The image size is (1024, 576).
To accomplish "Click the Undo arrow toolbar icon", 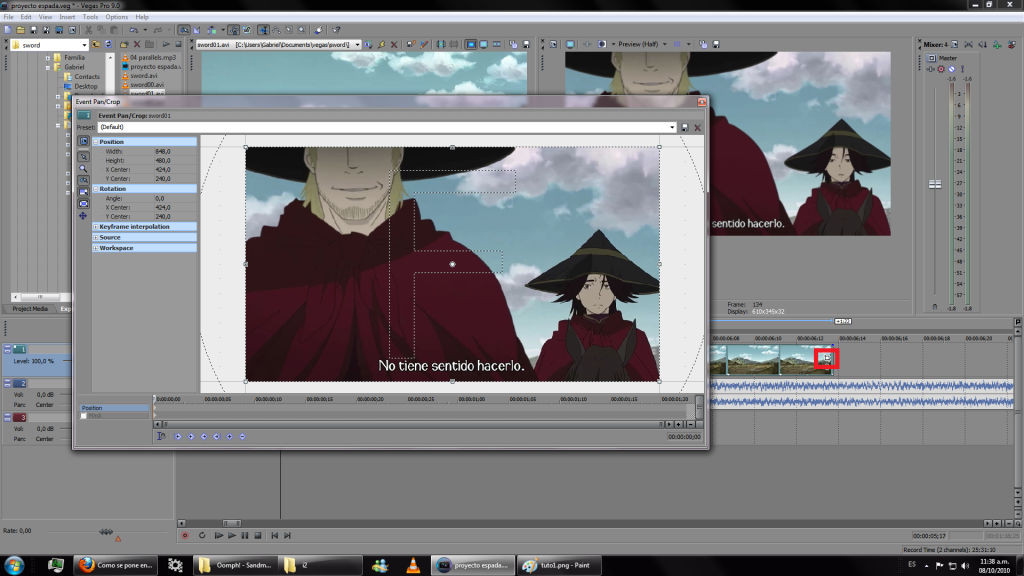I will pos(133,30).
